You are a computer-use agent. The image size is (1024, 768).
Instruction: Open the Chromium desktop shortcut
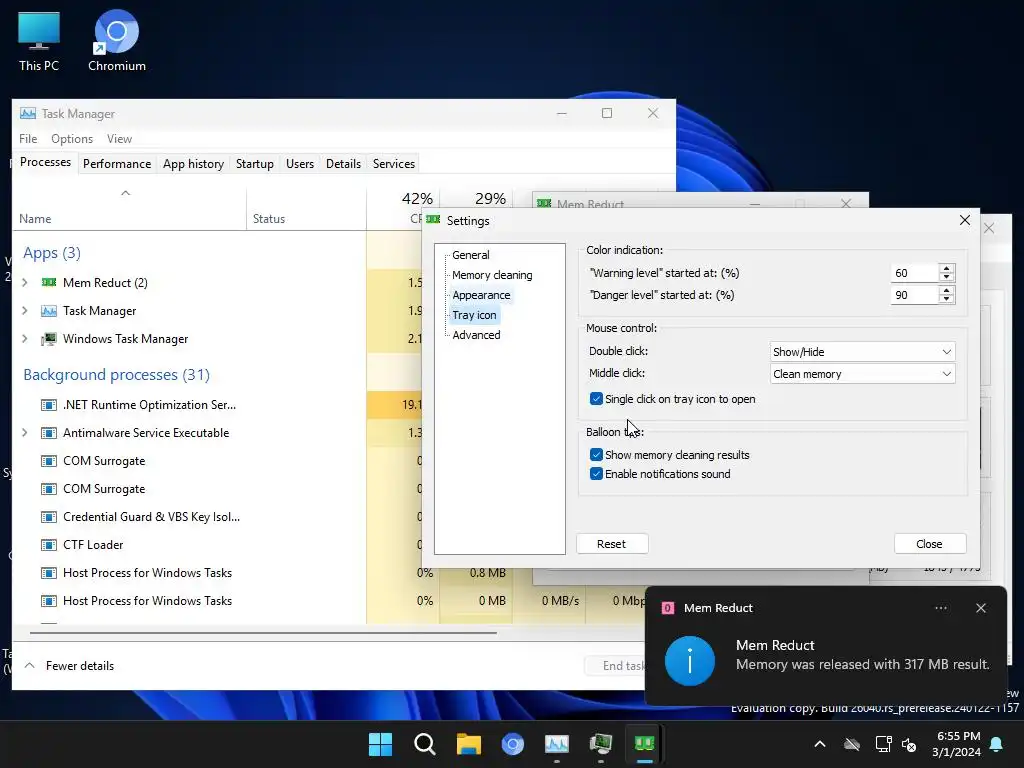click(116, 42)
